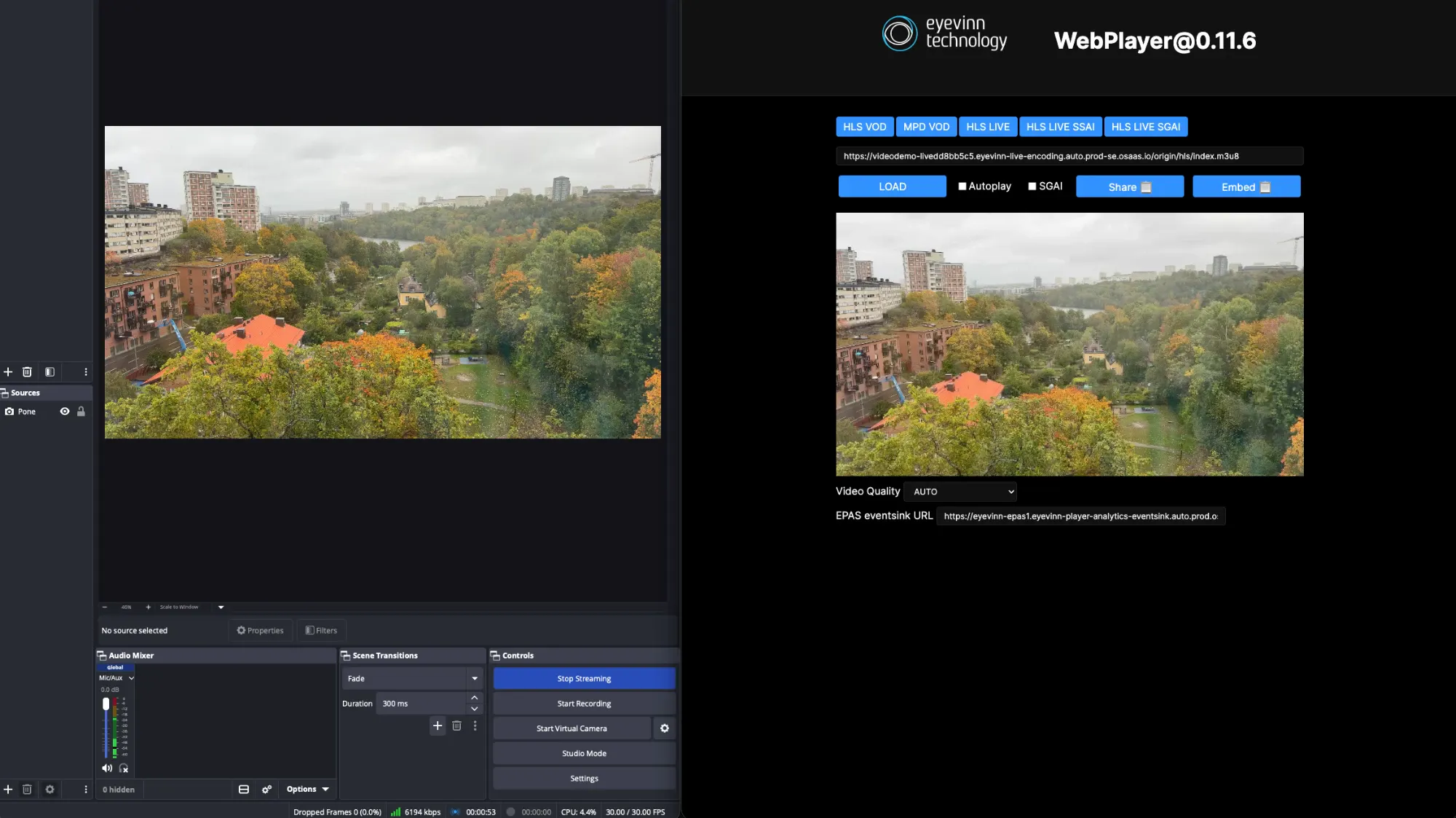
Task: Click the Share button
Action: point(1130,186)
